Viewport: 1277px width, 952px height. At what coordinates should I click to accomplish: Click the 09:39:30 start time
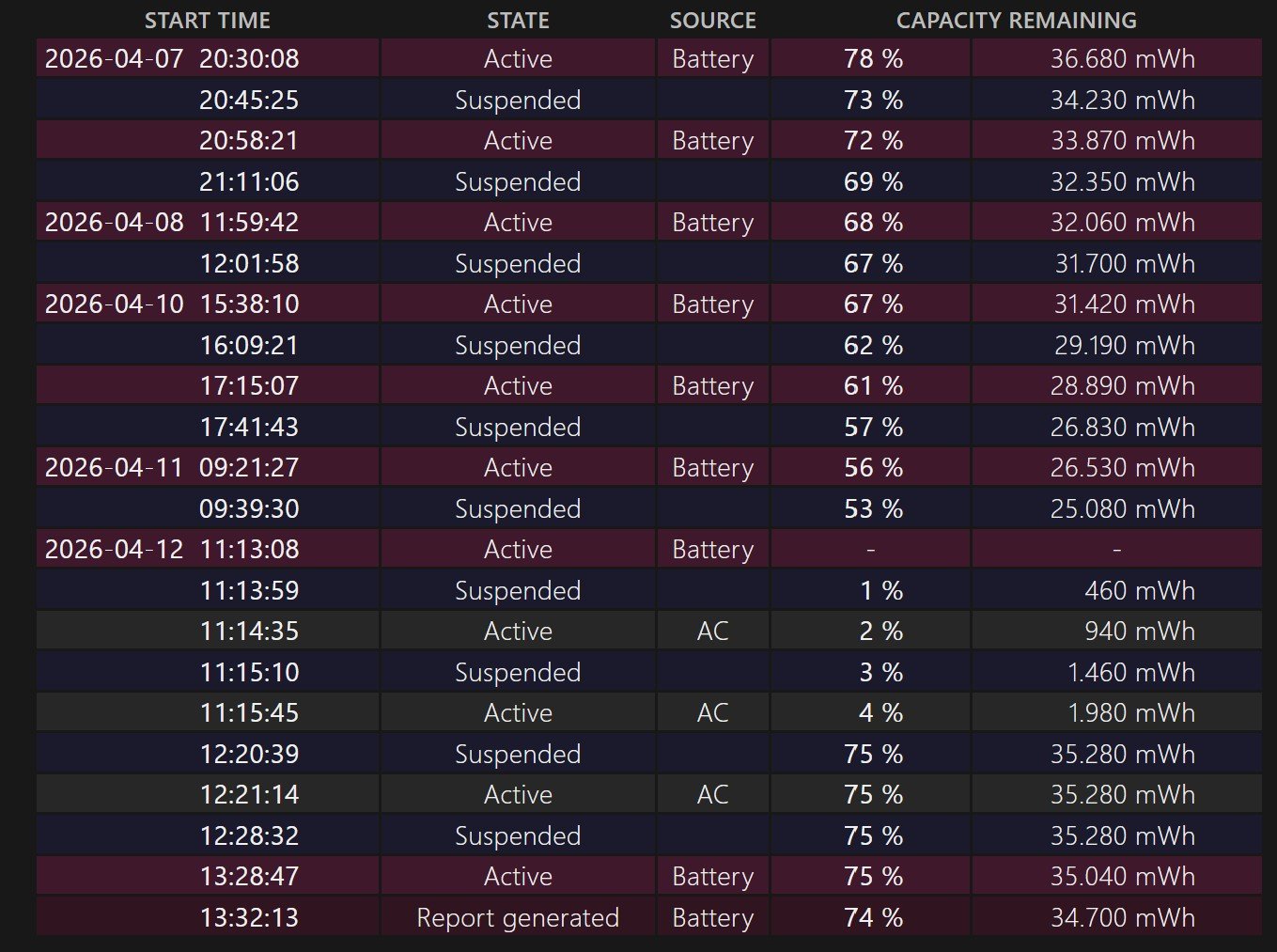point(249,509)
